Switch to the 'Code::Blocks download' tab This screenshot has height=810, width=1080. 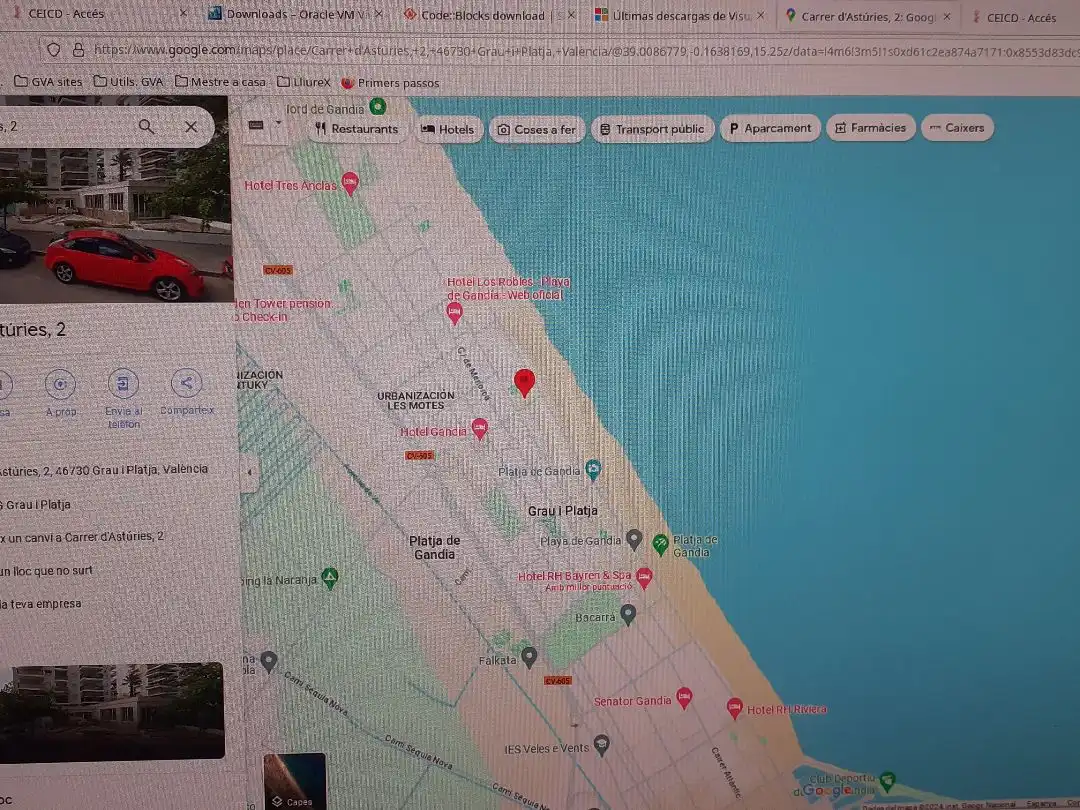[490, 14]
